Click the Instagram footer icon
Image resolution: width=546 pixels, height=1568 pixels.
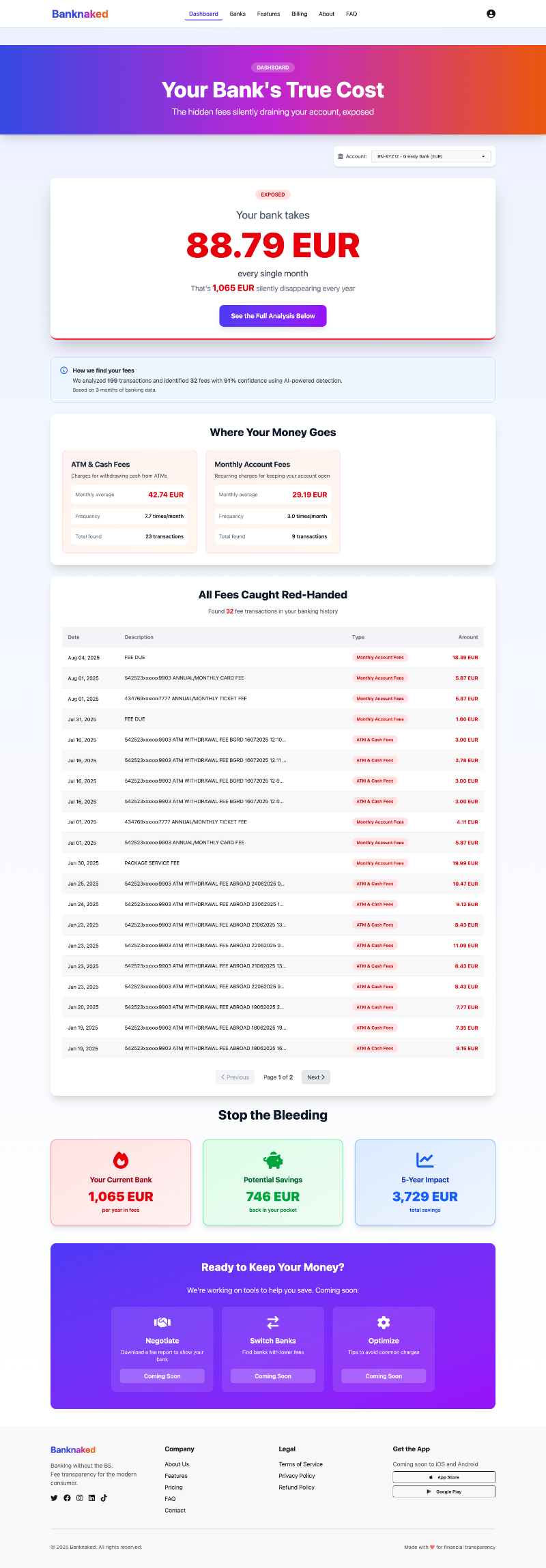coord(79,1498)
